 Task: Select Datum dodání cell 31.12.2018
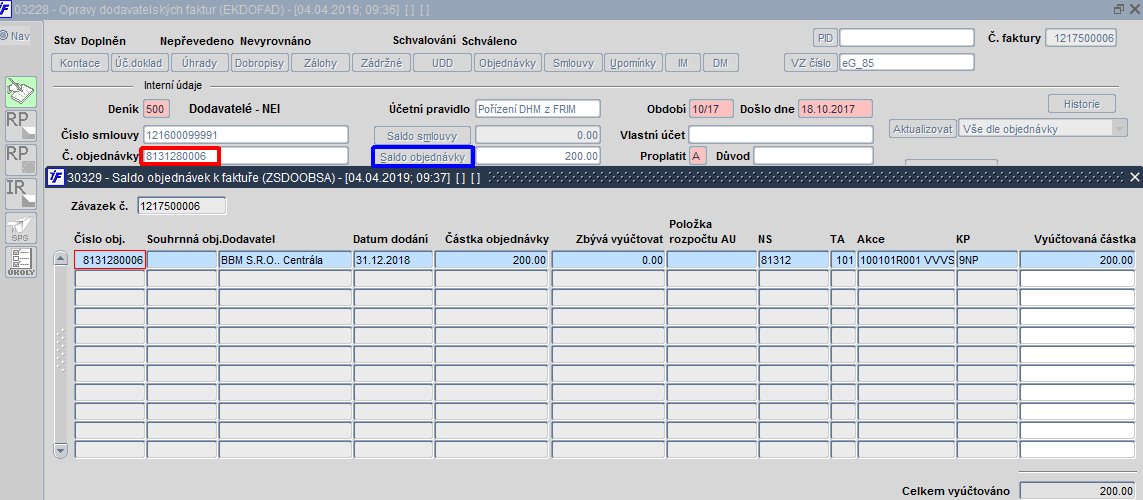click(x=393, y=259)
